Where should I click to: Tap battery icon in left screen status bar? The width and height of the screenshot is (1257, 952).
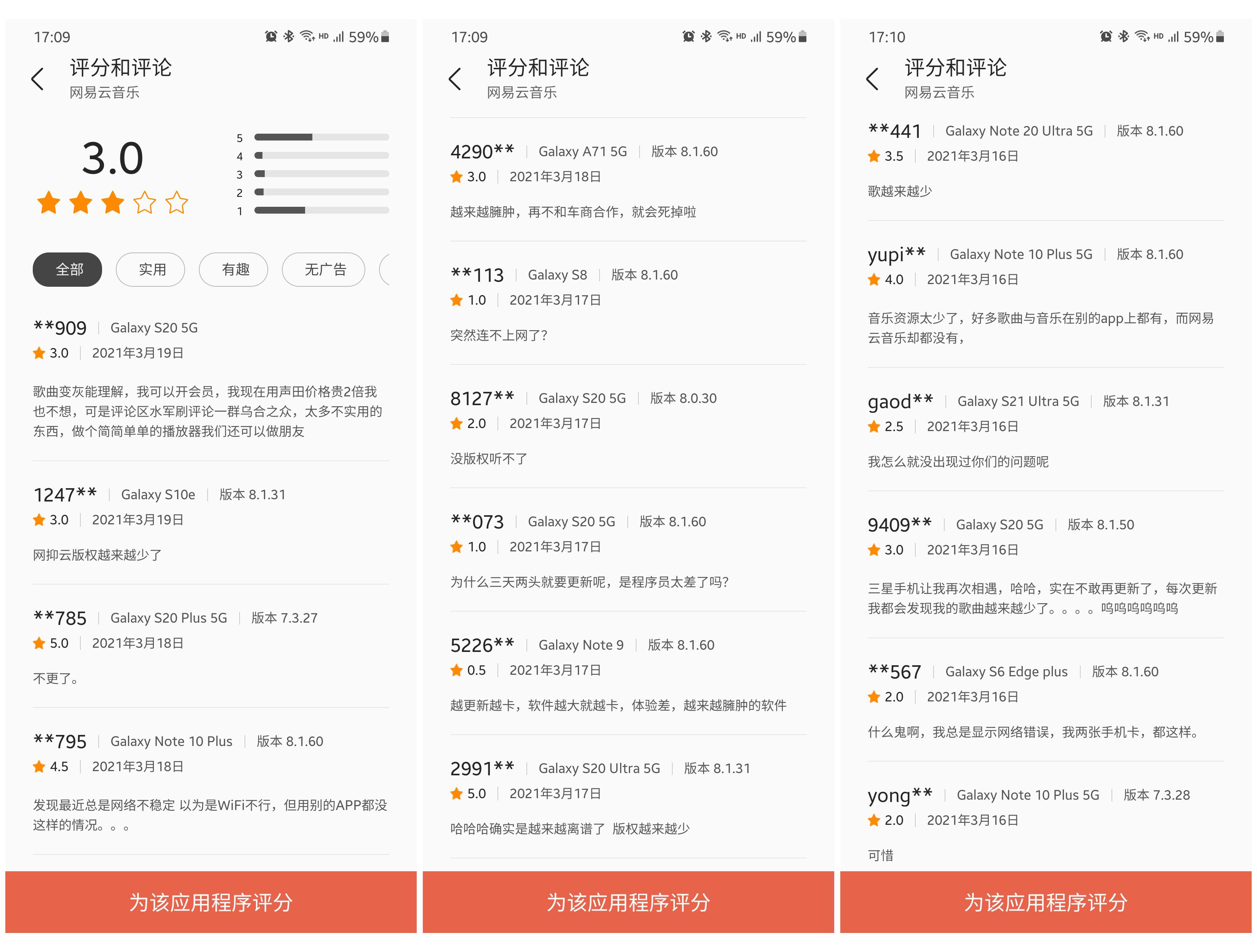[x=385, y=37]
